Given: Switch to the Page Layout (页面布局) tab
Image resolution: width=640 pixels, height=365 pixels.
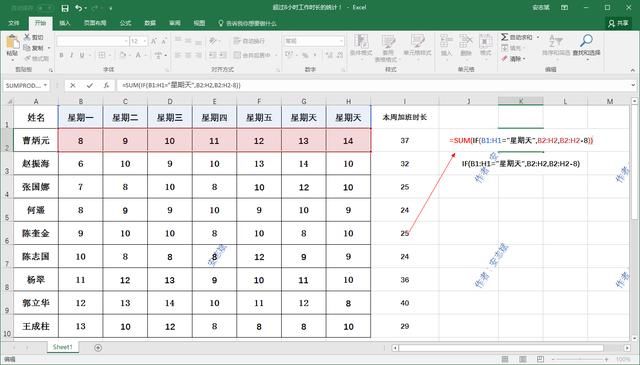Looking at the screenshot, I should coord(95,23).
